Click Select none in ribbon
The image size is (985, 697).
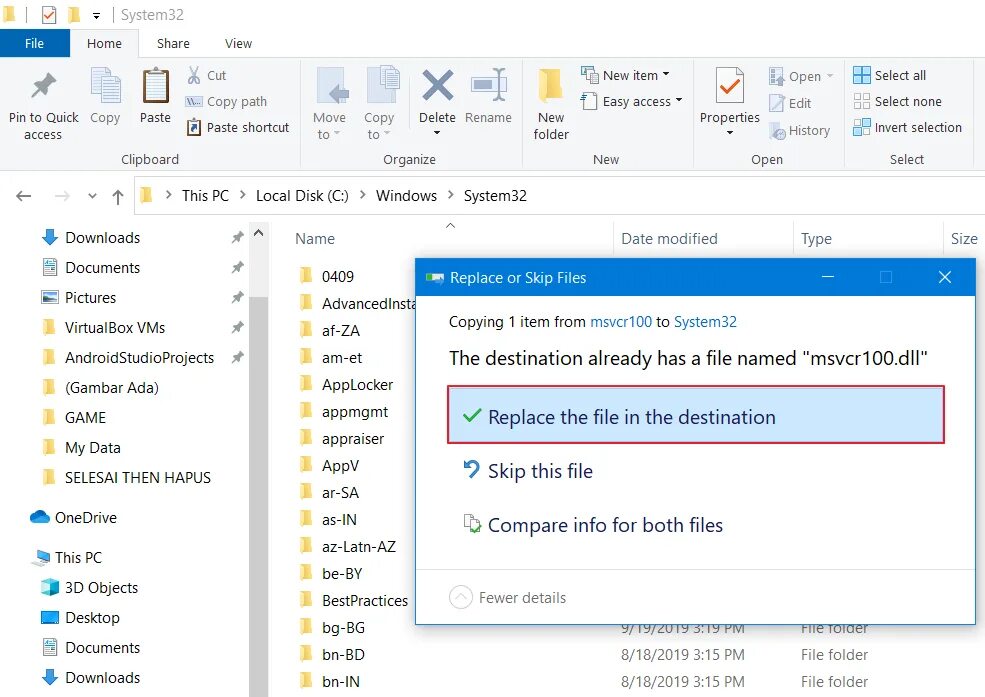[x=897, y=101]
